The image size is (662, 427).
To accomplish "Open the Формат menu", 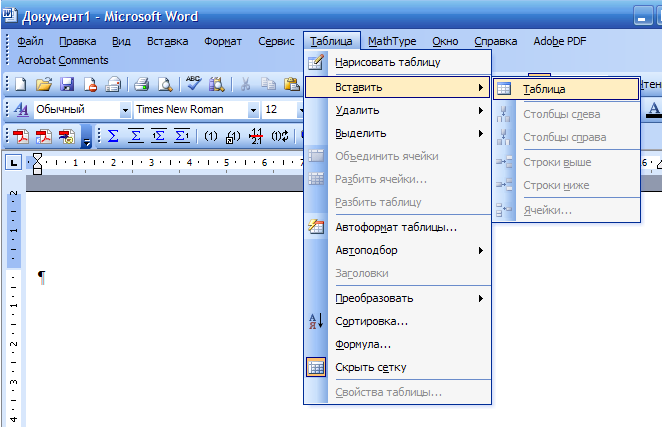I will (223, 41).
